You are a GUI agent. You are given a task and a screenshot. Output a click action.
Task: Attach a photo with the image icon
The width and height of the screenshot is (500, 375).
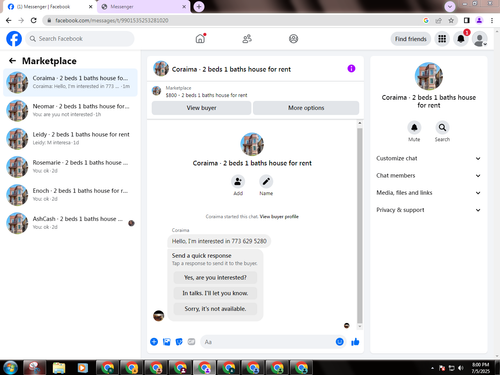click(167, 342)
